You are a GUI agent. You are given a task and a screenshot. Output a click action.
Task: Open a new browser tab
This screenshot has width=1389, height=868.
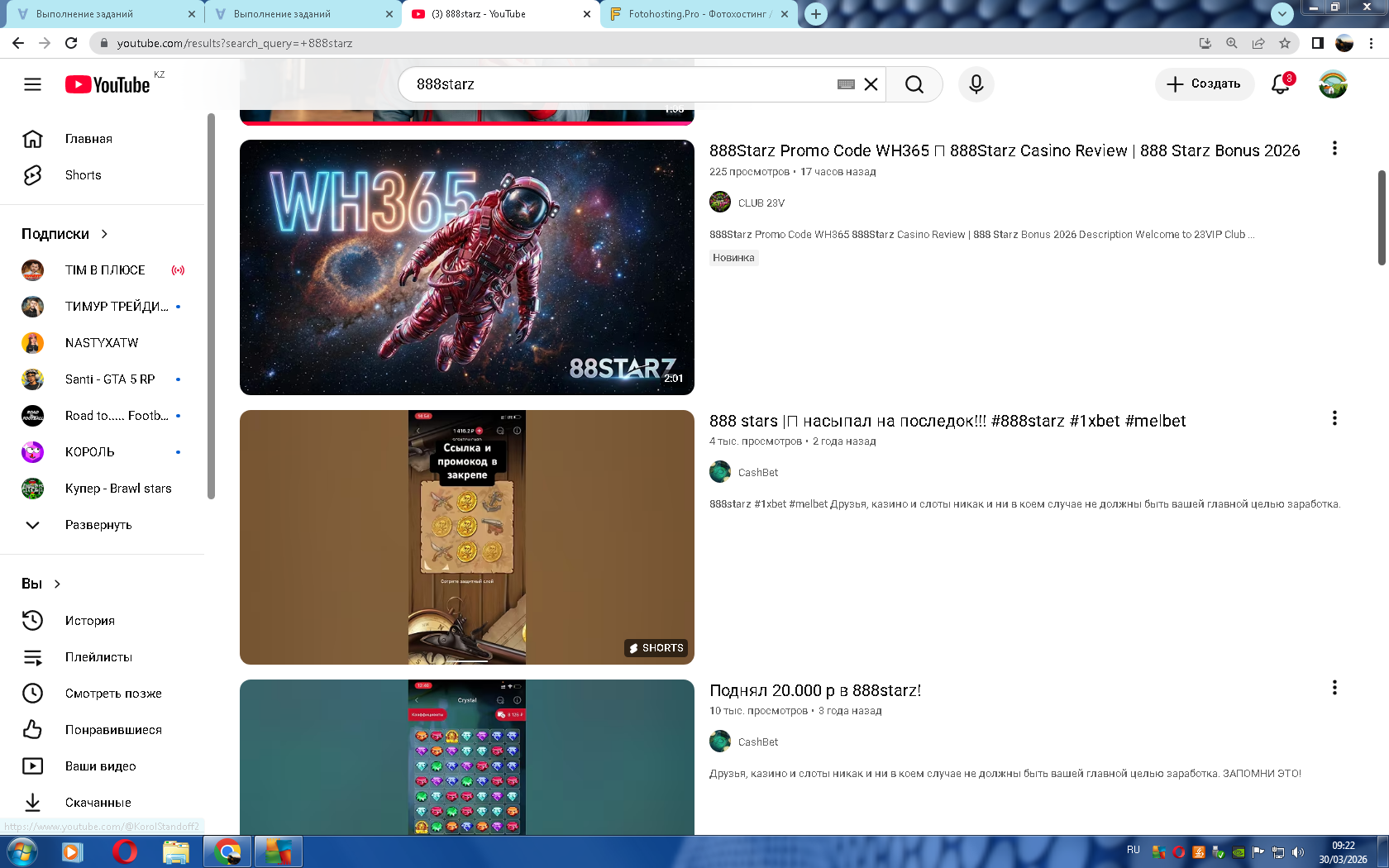(816, 14)
